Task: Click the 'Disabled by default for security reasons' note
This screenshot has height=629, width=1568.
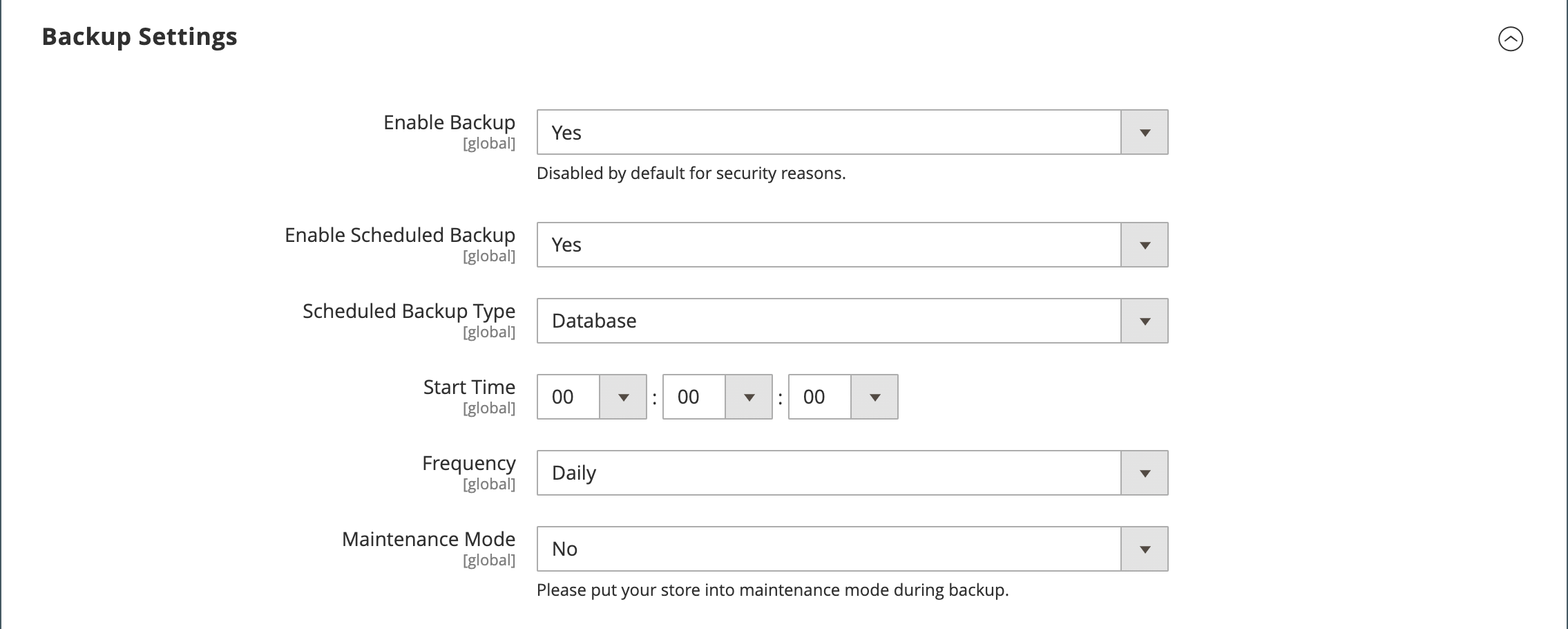Action: [691, 173]
